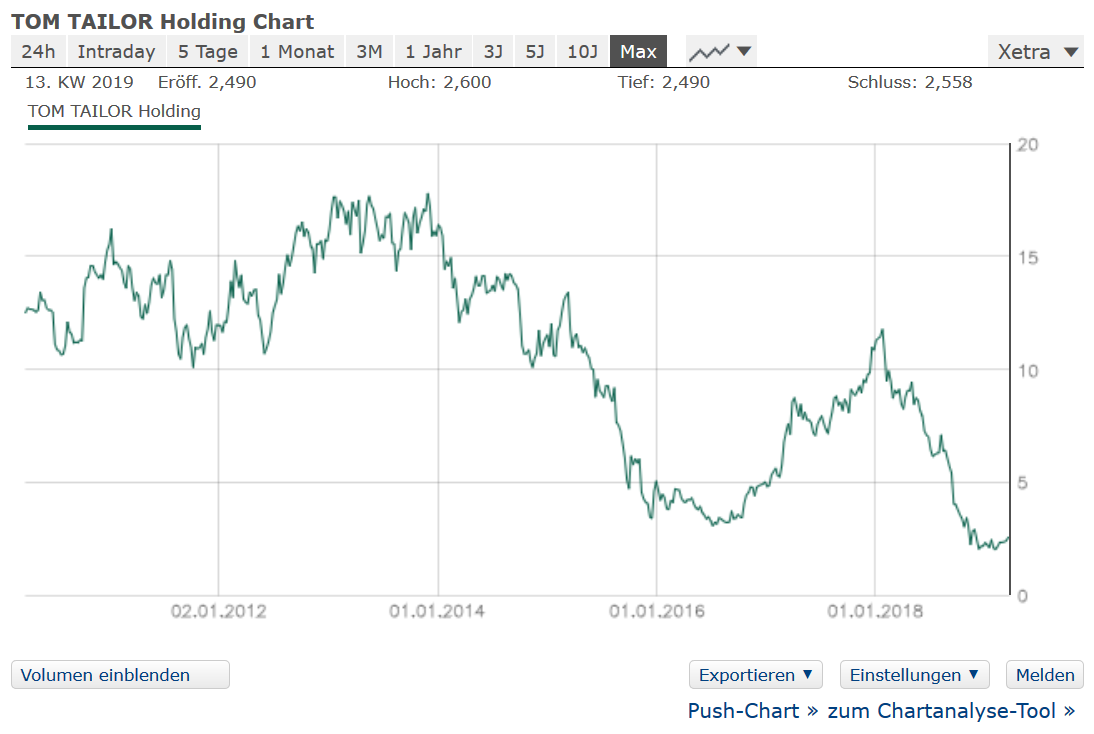Select the 5J range tab
The height and width of the screenshot is (734, 1094).
tap(535, 52)
